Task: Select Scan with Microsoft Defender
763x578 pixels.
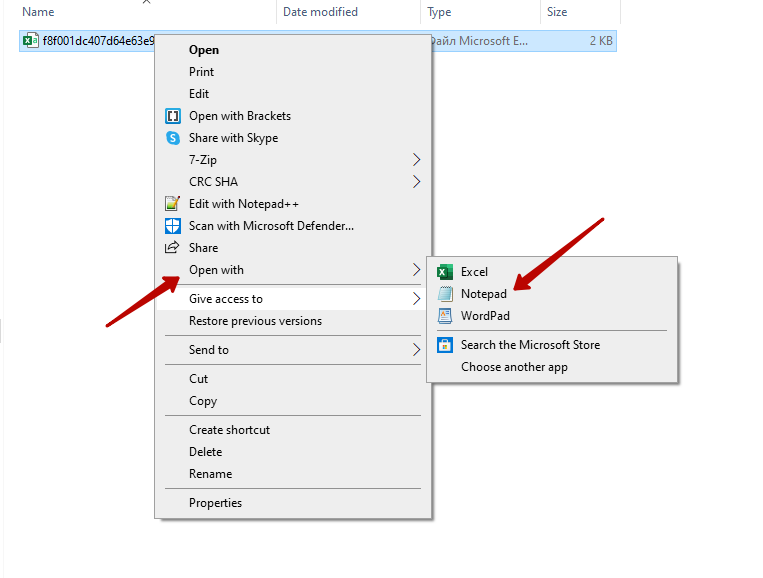Action: (293, 226)
